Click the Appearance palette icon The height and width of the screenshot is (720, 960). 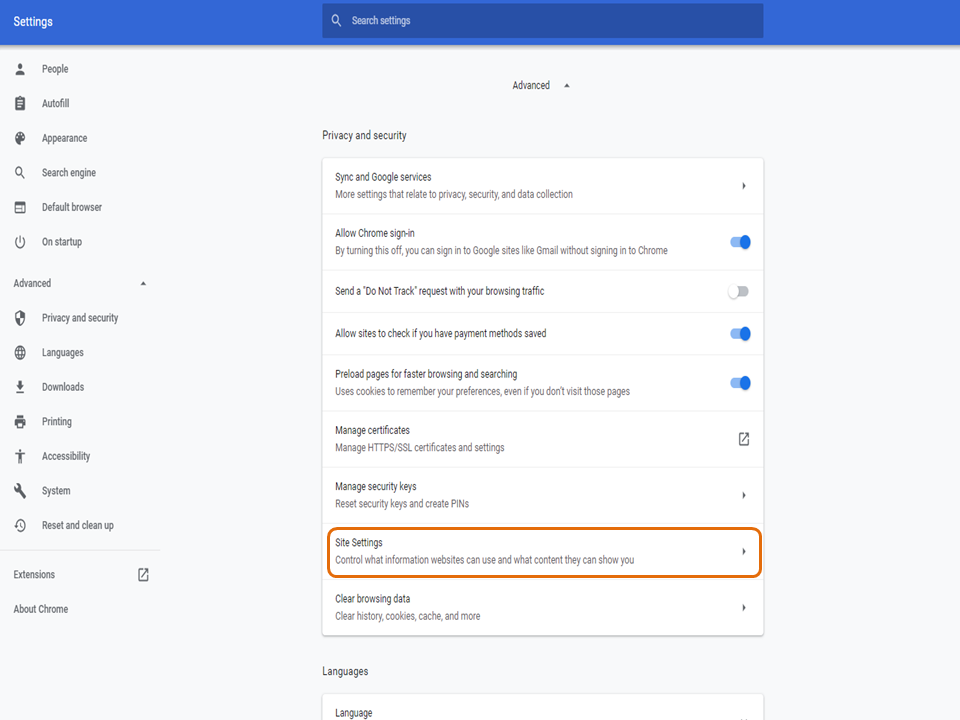[x=20, y=138]
